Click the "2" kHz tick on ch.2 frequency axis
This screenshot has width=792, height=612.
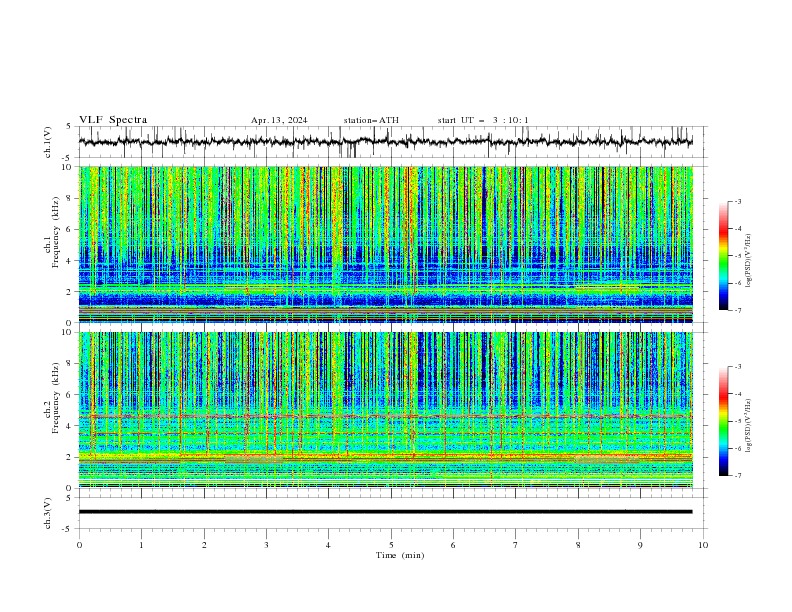pyautogui.click(x=69, y=457)
